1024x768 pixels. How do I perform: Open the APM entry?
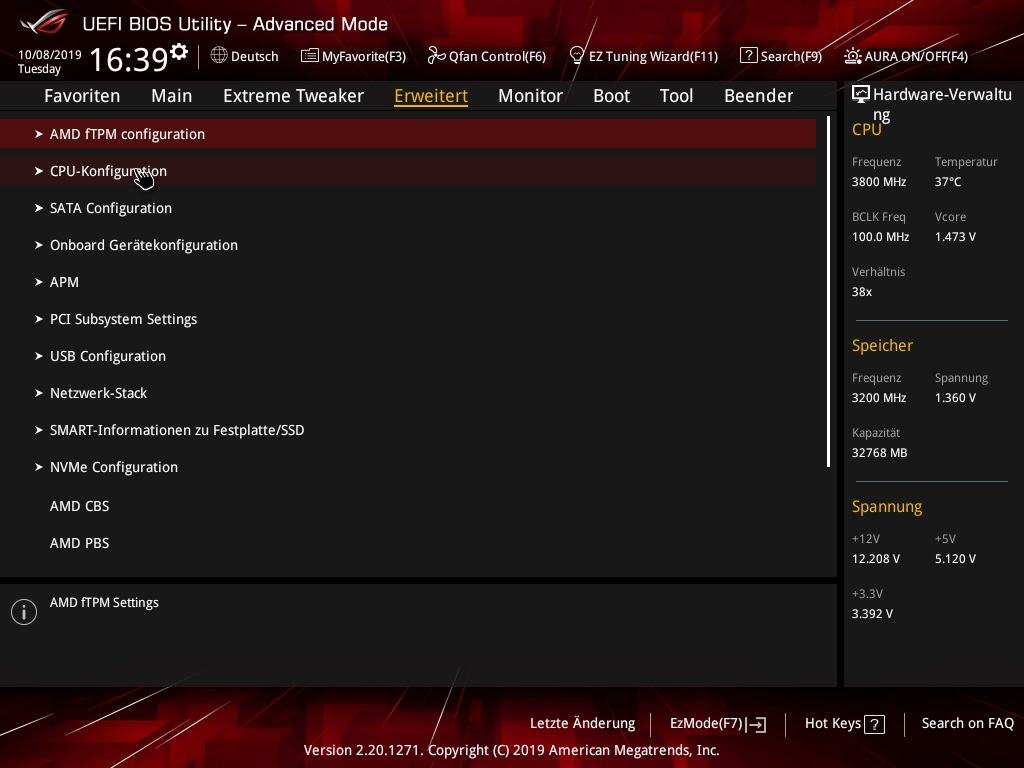tap(408, 282)
